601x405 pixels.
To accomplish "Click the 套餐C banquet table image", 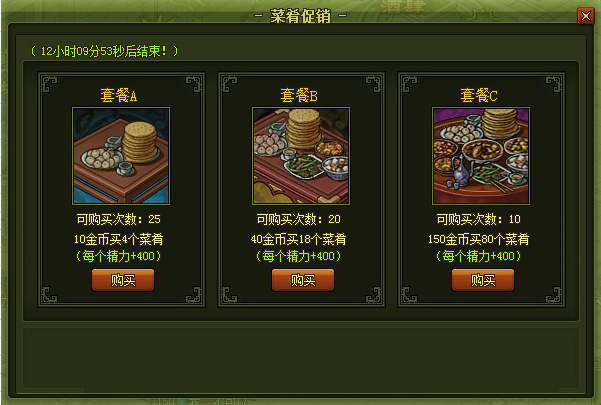I will (x=481, y=156).
